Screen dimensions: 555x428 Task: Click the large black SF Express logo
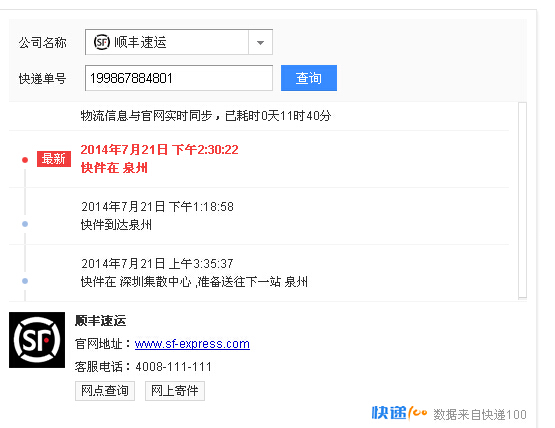37,340
